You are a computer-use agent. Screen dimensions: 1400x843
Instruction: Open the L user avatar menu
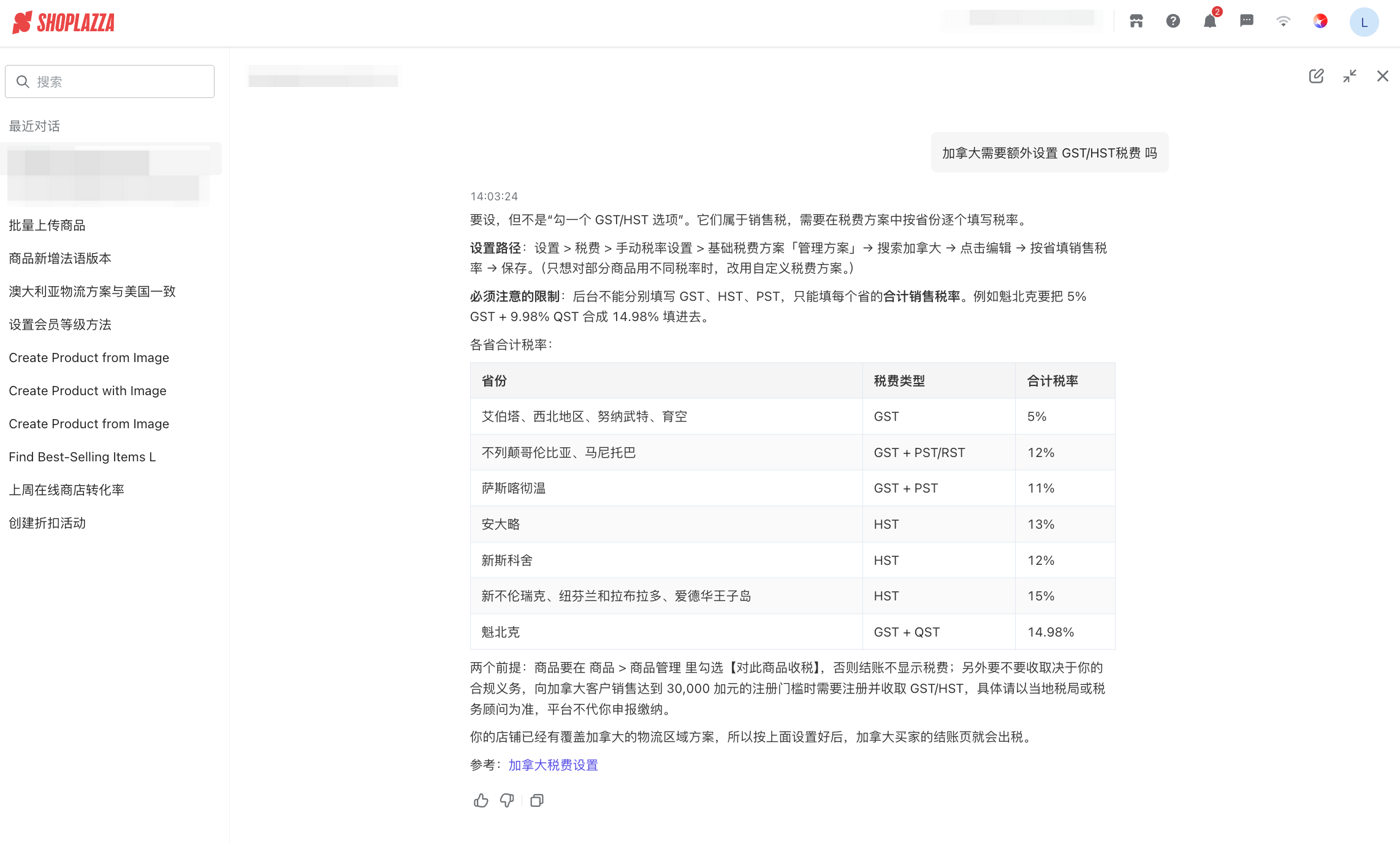[1364, 22]
